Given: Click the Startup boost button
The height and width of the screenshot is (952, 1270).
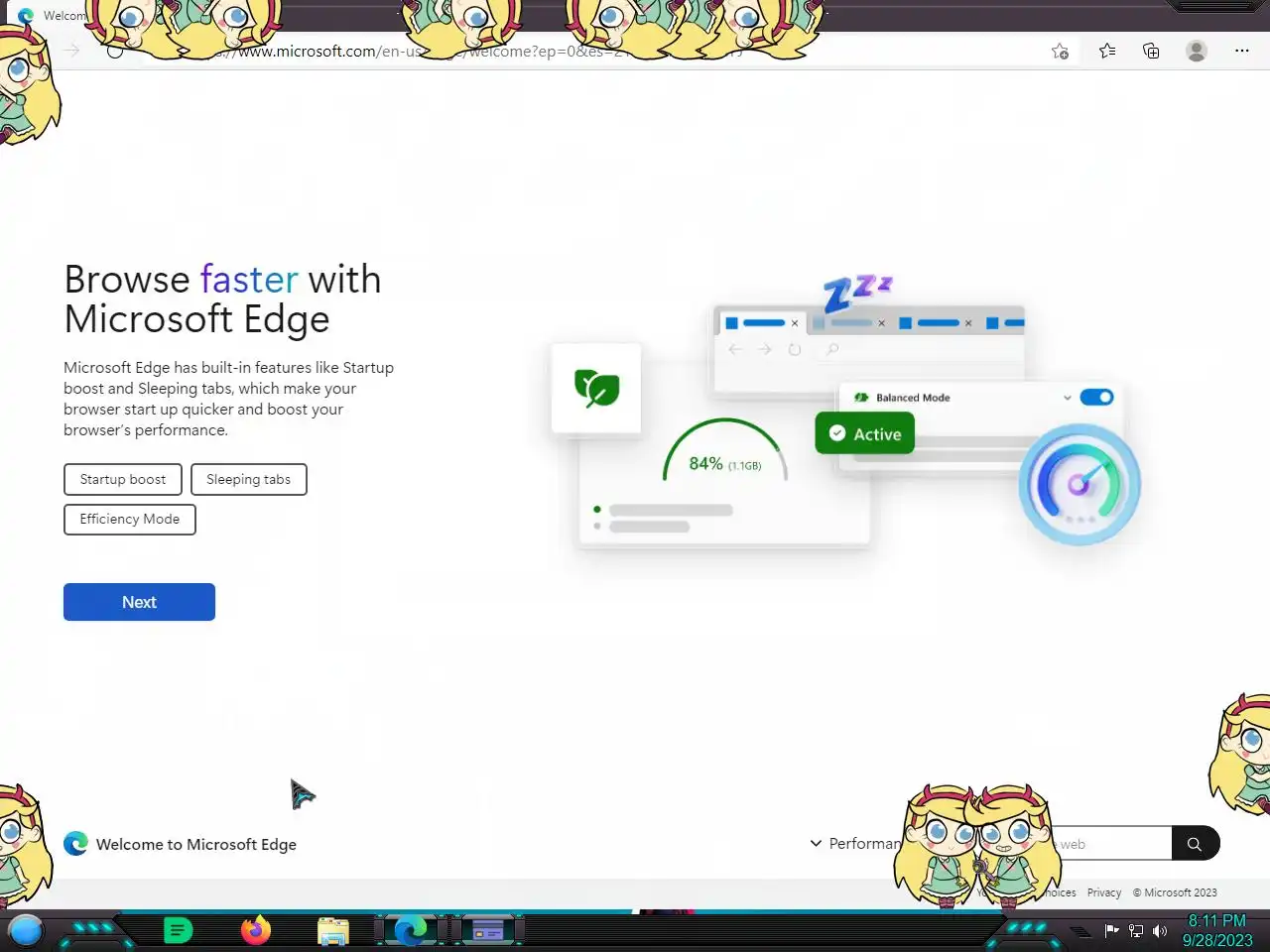Looking at the screenshot, I should [x=123, y=479].
